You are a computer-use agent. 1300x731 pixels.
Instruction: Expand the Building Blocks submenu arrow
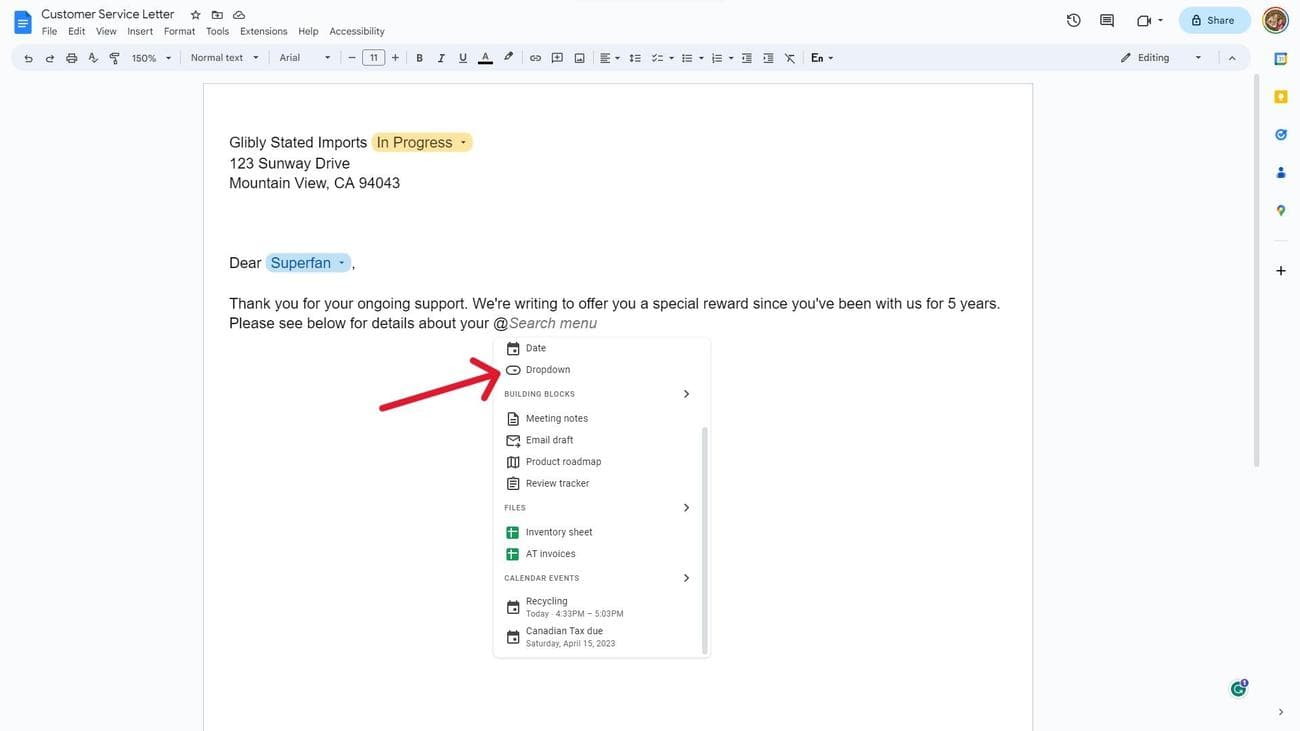pos(686,394)
